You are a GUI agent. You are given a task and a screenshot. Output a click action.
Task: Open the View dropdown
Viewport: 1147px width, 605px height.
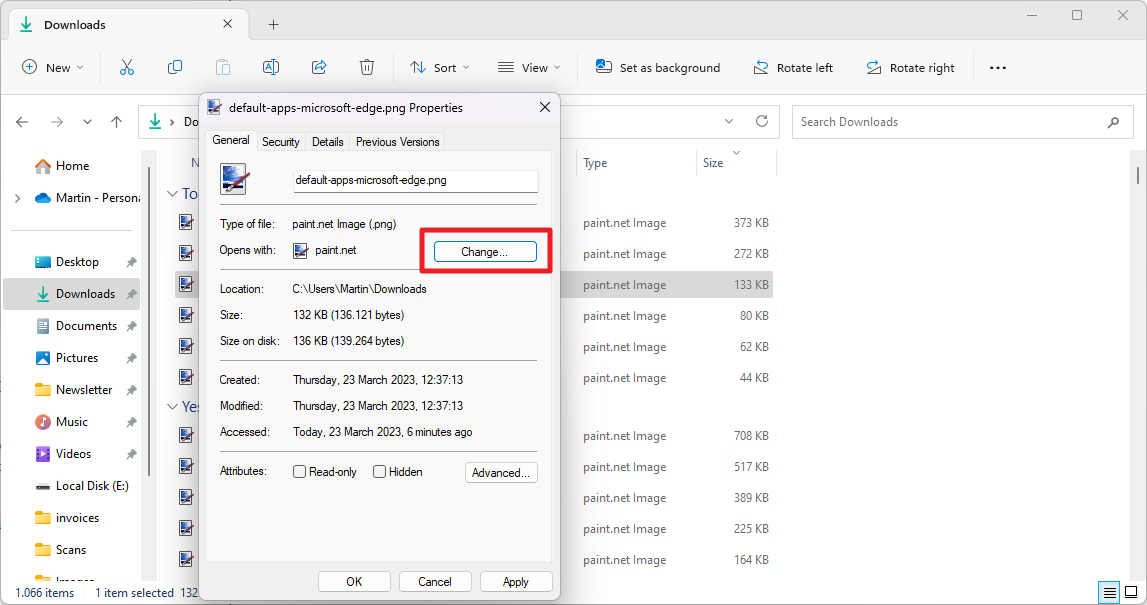pos(529,66)
